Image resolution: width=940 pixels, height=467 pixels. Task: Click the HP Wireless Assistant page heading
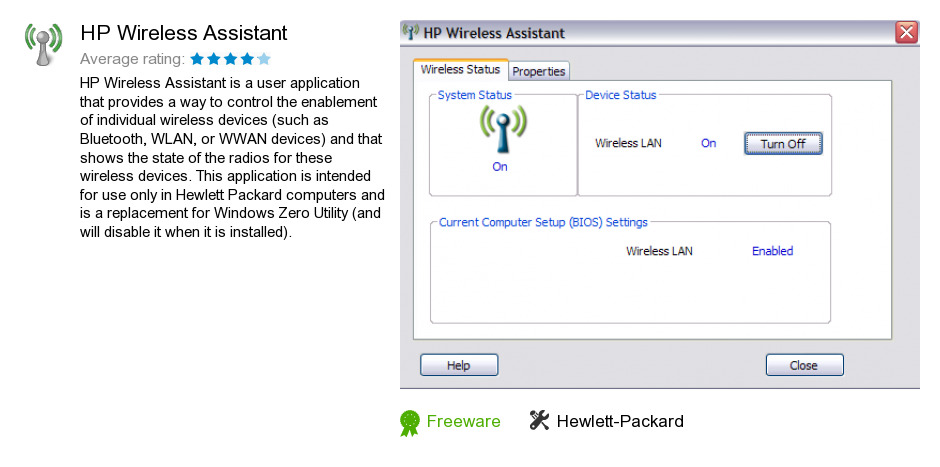(x=184, y=33)
